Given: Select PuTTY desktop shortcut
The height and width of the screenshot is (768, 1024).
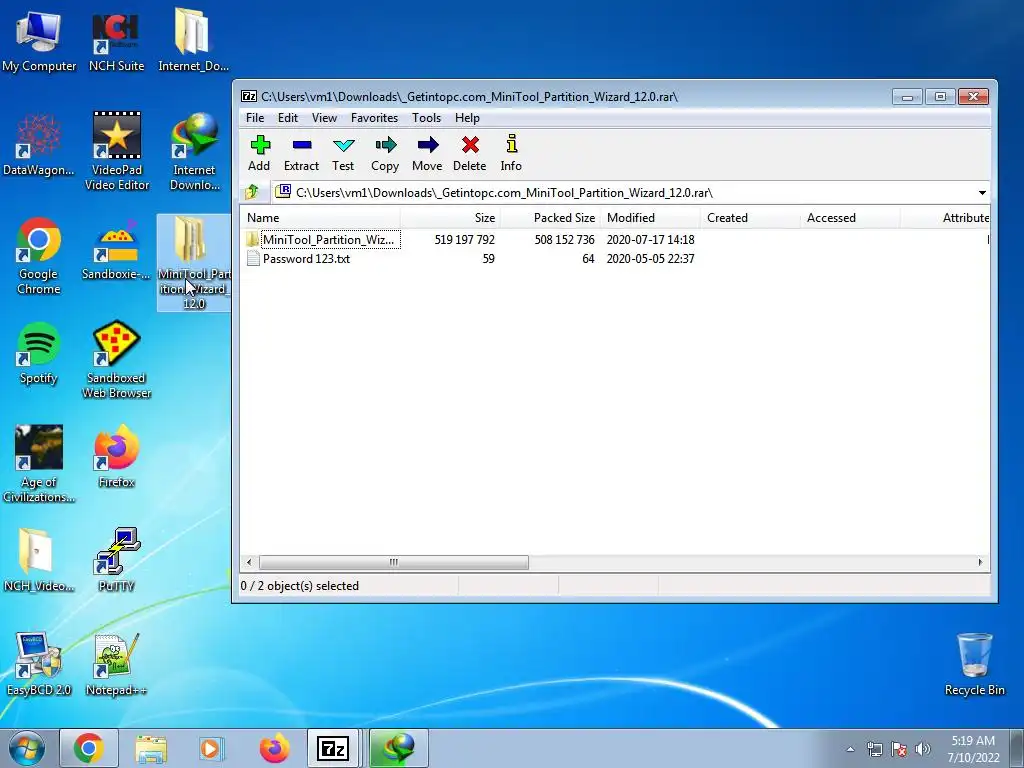Looking at the screenshot, I should [x=116, y=560].
